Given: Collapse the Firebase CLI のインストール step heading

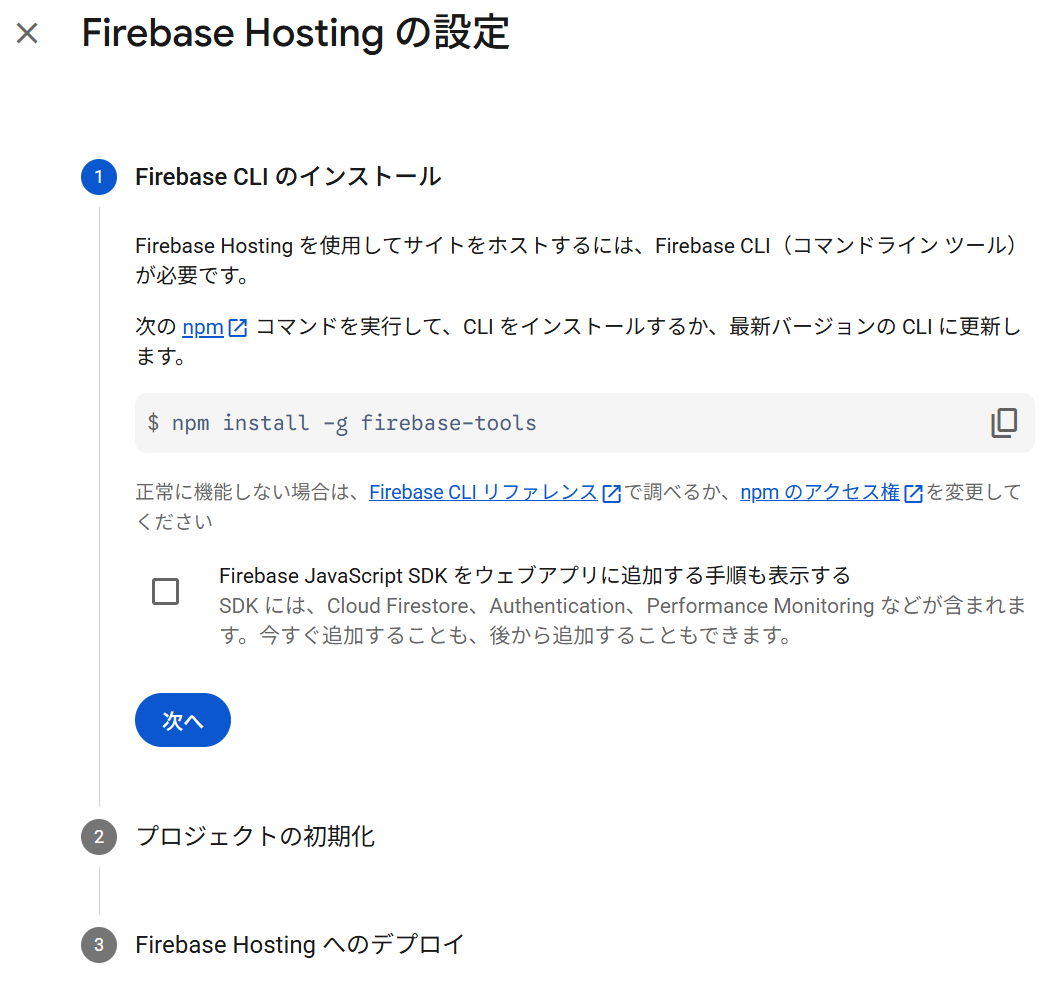Looking at the screenshot, I should [288, 177].
